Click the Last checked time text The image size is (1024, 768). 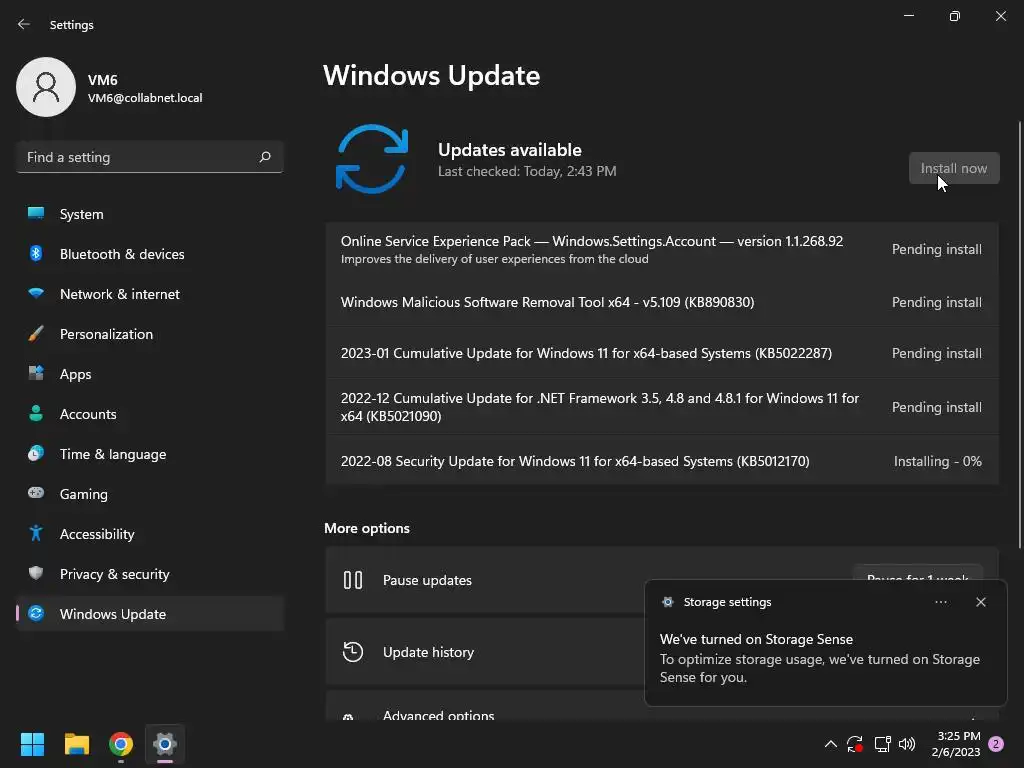pos(527,171)
